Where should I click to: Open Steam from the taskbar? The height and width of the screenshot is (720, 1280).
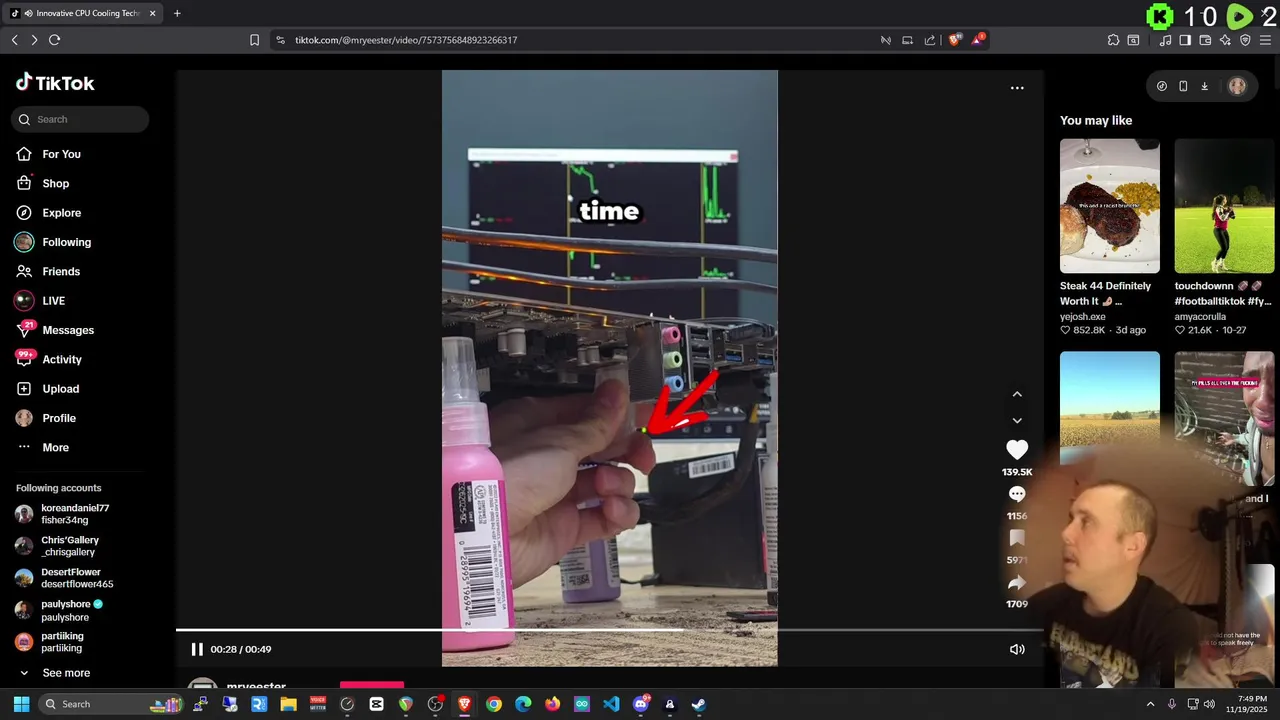click(x=699, y=704)
